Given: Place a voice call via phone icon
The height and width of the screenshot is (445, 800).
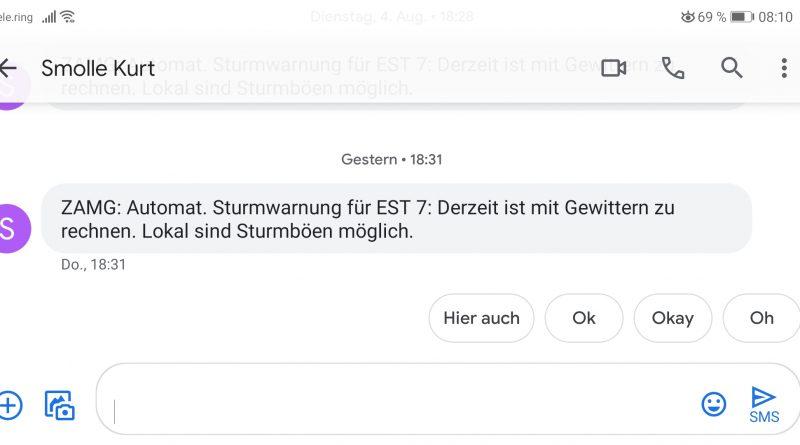Looking at the screenshot, I should [x=673, y=68].
